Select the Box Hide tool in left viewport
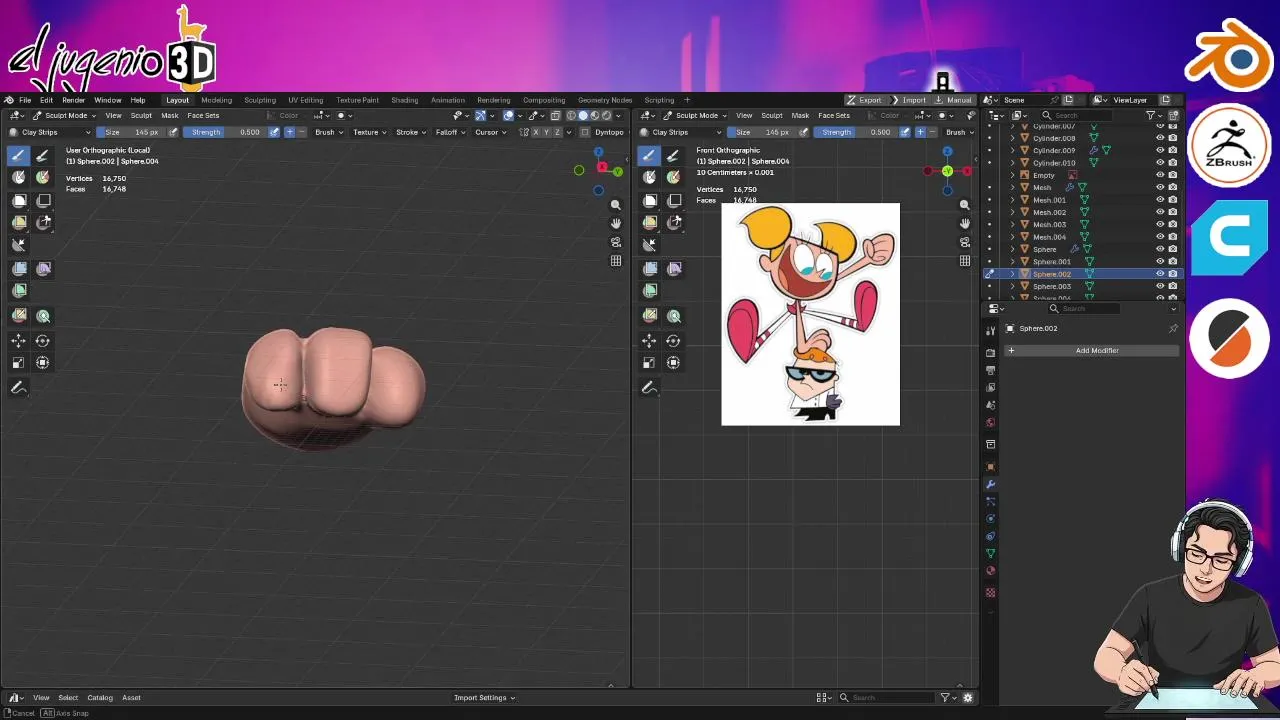 [x=43, y=200]
